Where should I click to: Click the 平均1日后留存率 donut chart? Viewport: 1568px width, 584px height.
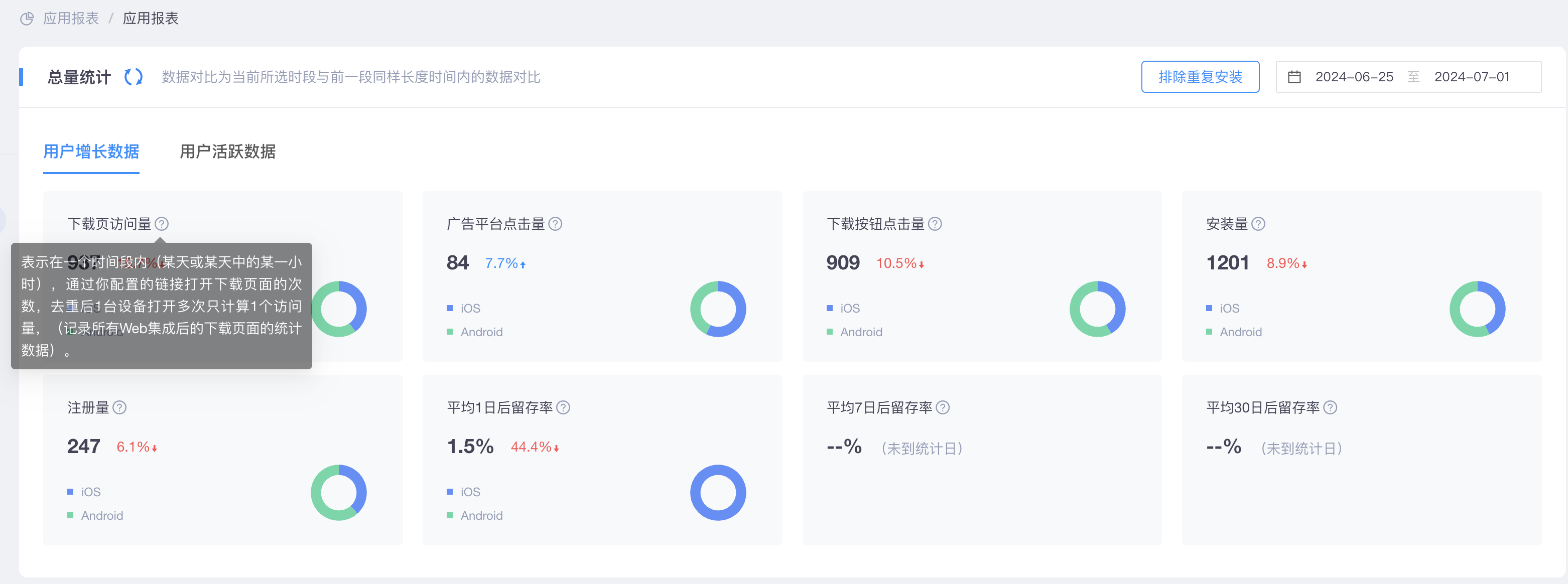[718, 493]
